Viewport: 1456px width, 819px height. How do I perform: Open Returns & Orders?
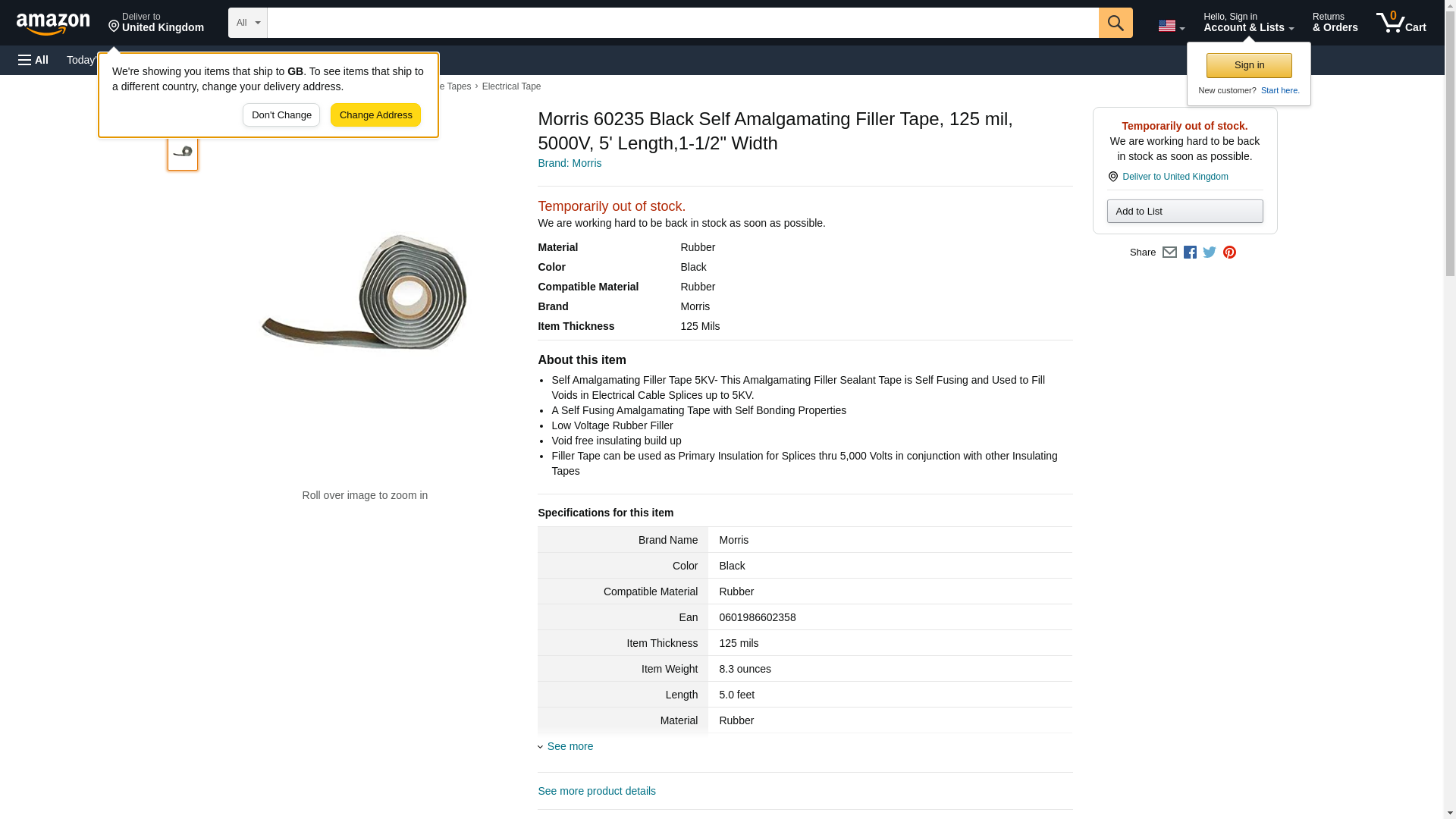pyautogui.click(x=1335, y=23)
